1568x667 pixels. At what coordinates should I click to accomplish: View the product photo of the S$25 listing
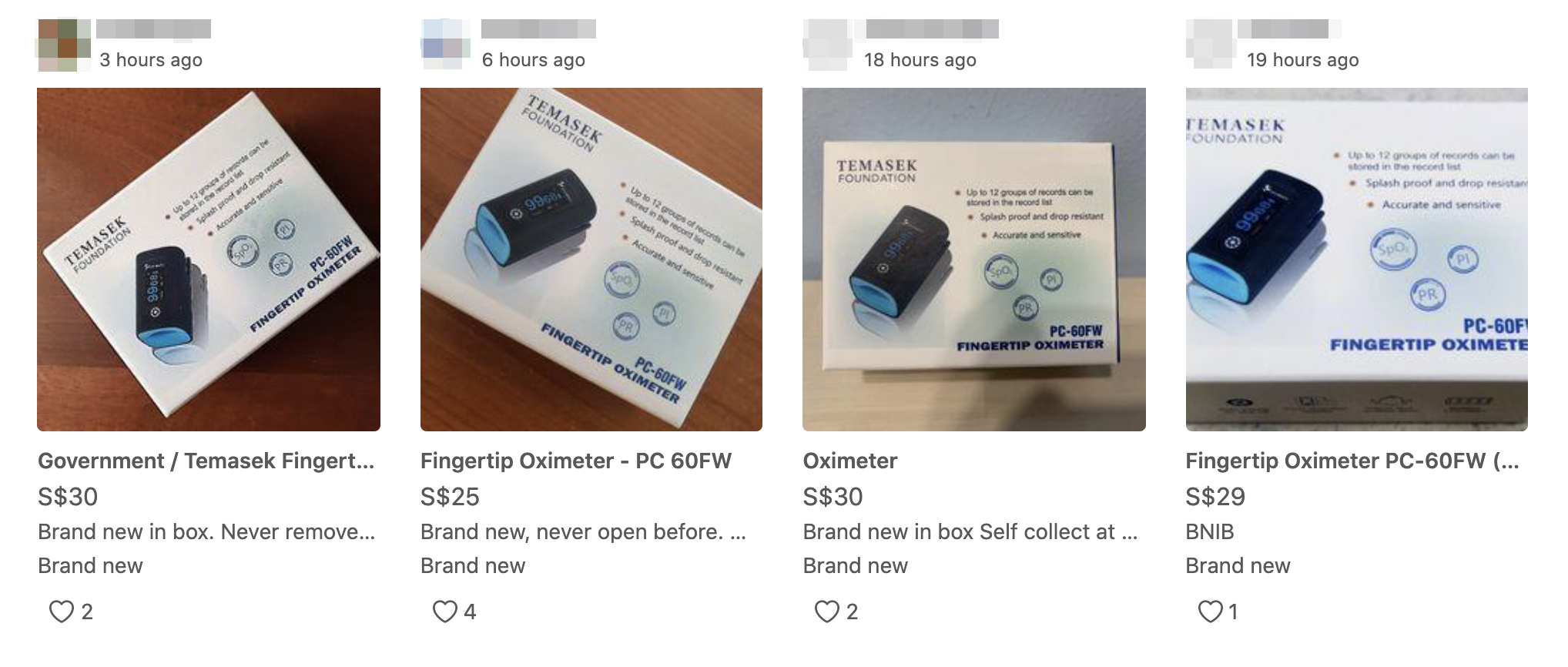coord(591,260)
